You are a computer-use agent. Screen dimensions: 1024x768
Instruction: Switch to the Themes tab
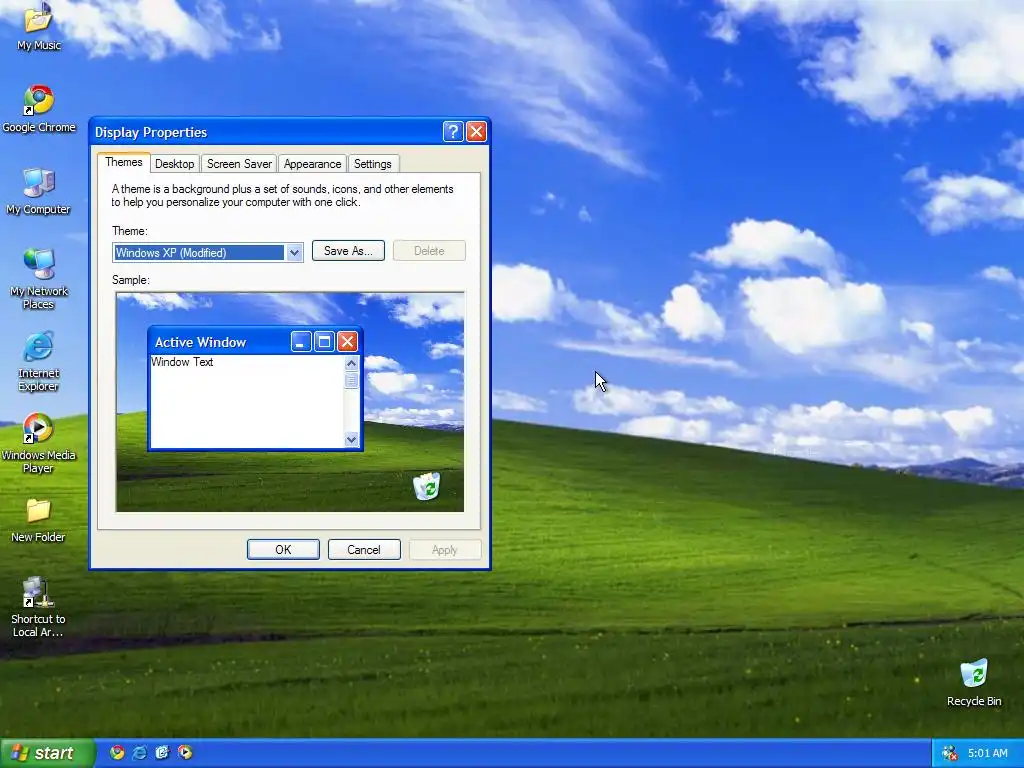point(124,162)
